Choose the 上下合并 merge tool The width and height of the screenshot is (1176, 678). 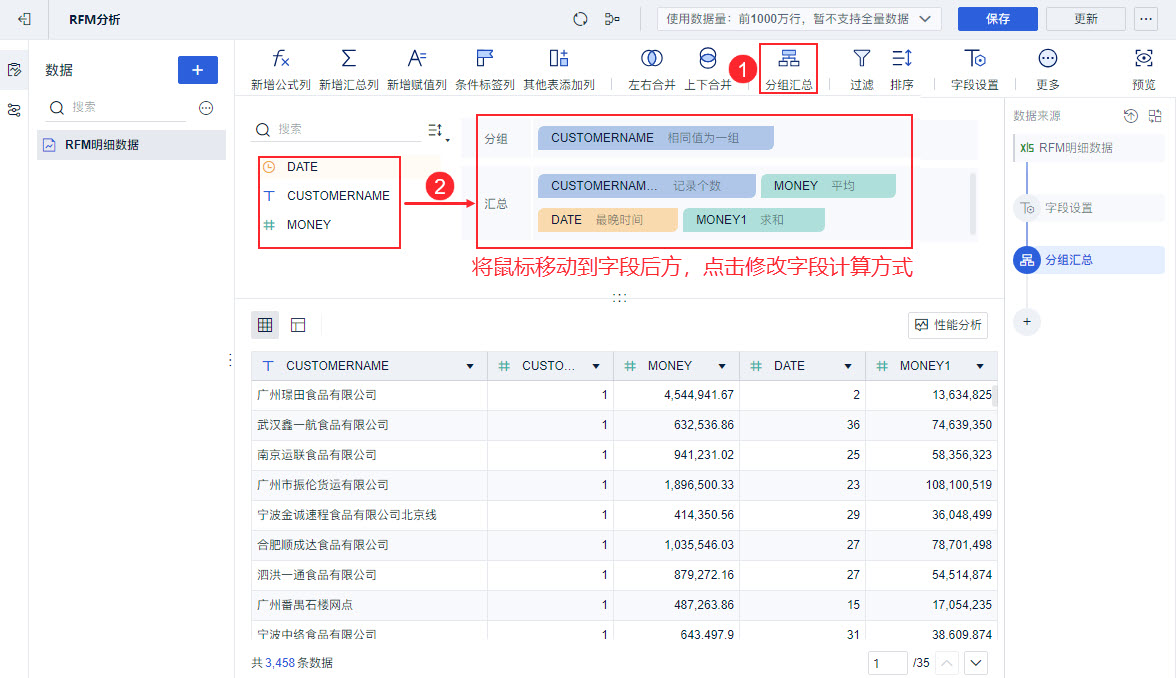pos(707,69)
